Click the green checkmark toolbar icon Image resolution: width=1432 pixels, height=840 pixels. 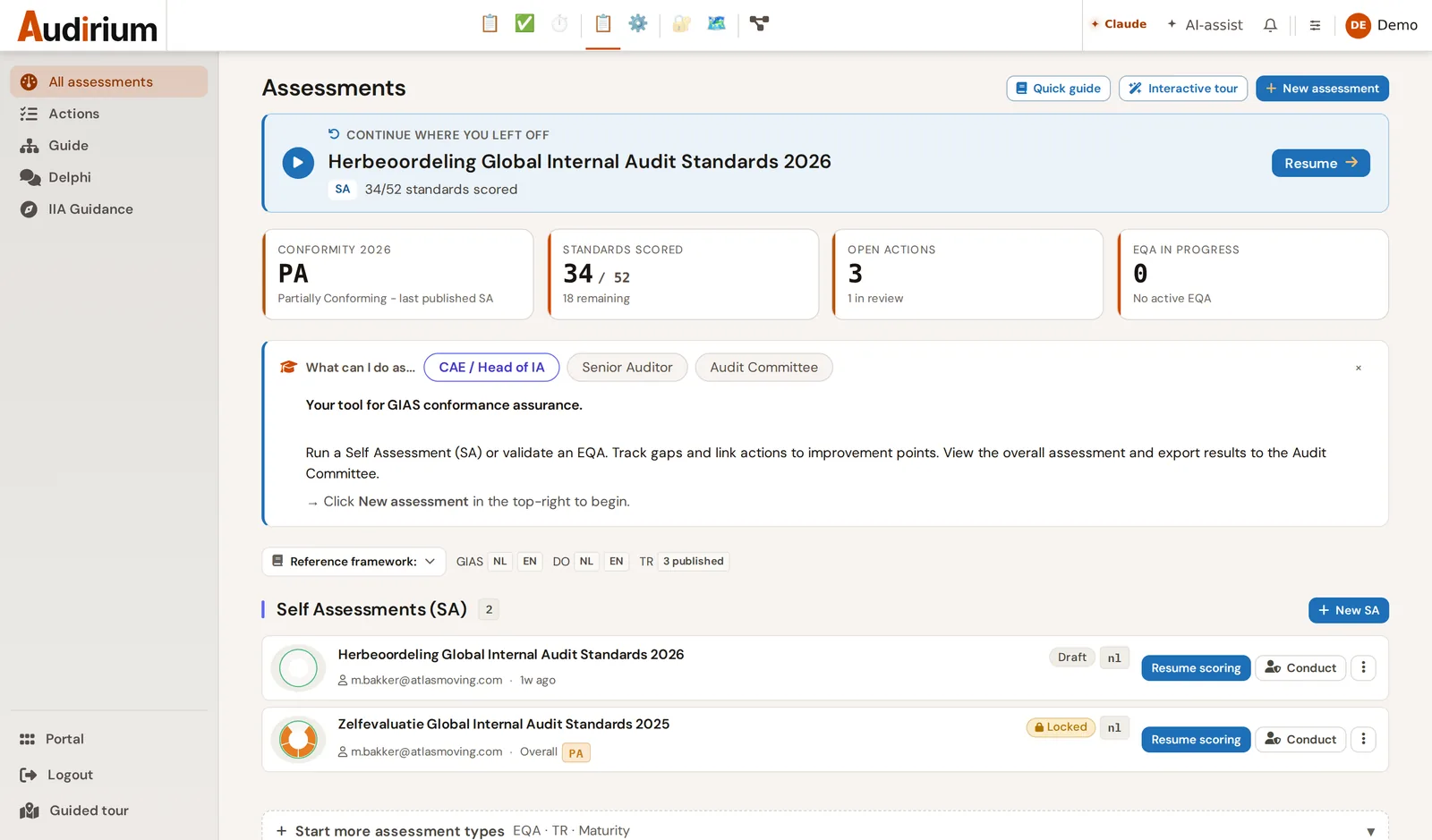pyautogui.click(x=524, y=24)
